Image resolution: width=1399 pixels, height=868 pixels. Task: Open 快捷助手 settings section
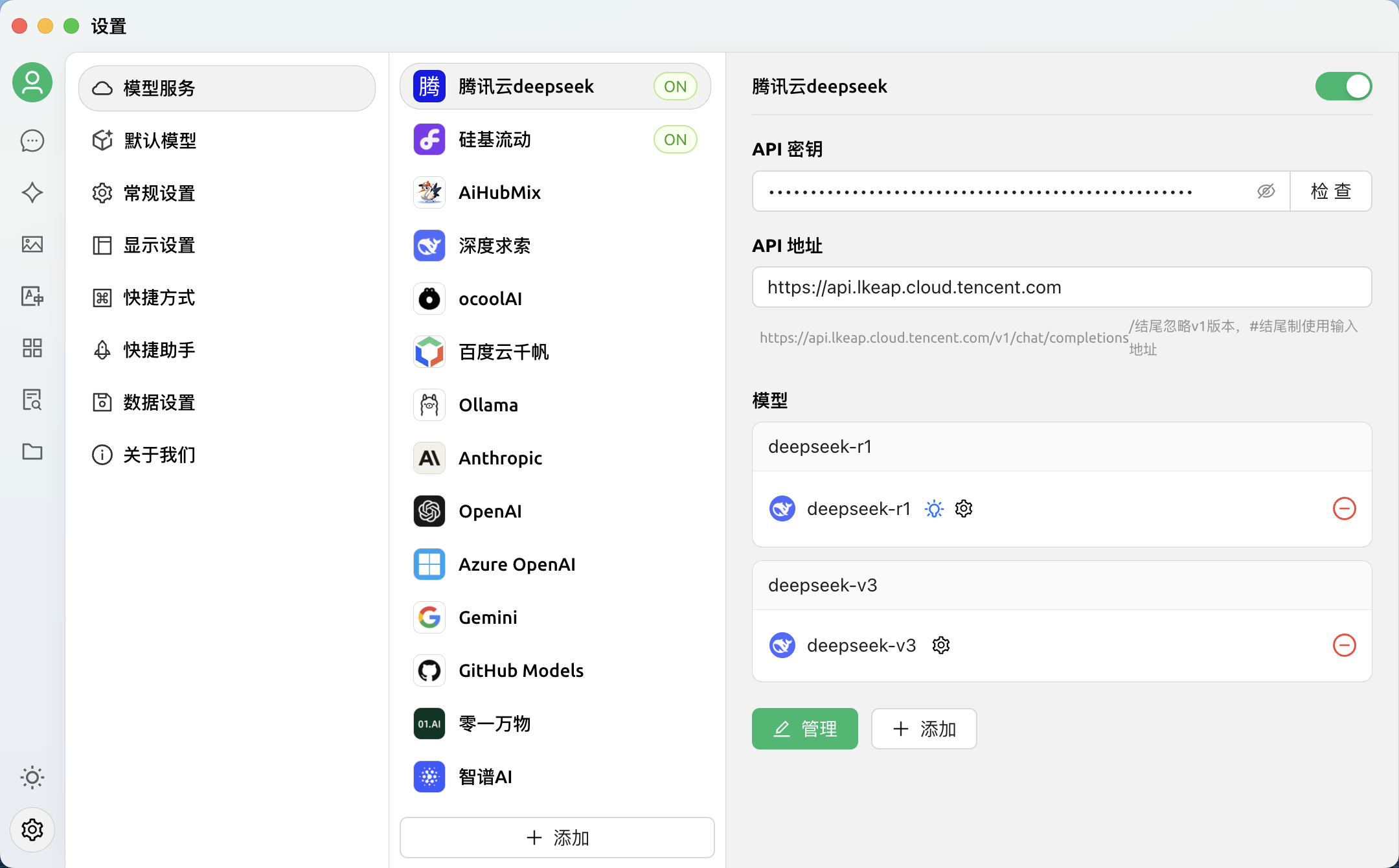[x=227, y=350]
